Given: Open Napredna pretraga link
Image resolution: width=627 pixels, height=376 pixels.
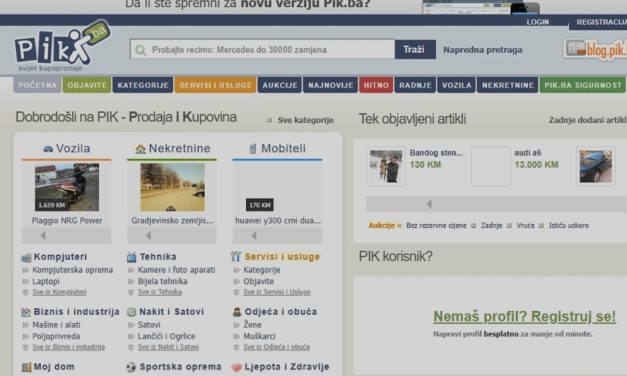Looking at the screenshot, I should click(483, 50).
